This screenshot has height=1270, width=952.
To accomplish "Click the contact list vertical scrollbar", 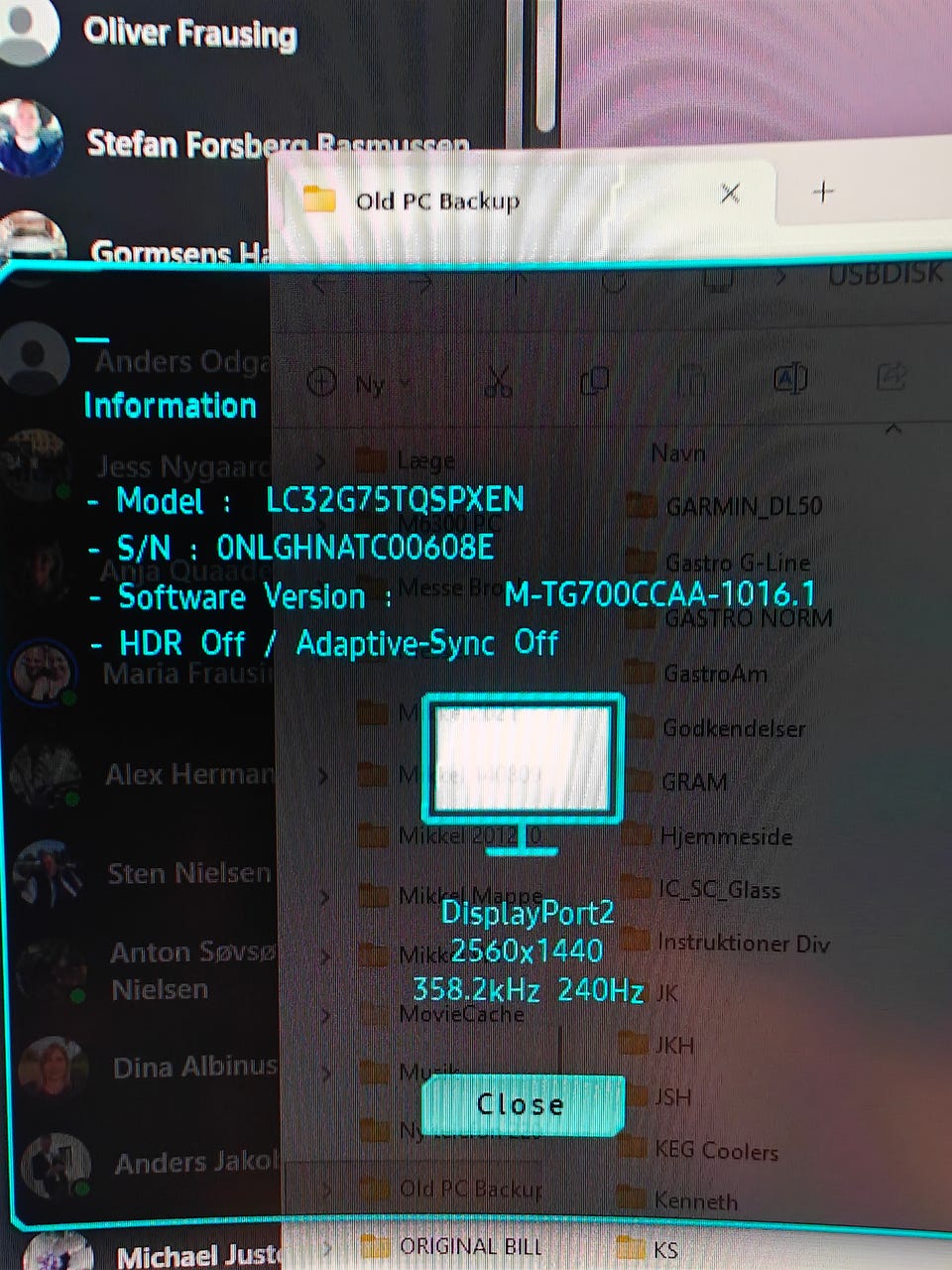I will click(x=545, y=64).
